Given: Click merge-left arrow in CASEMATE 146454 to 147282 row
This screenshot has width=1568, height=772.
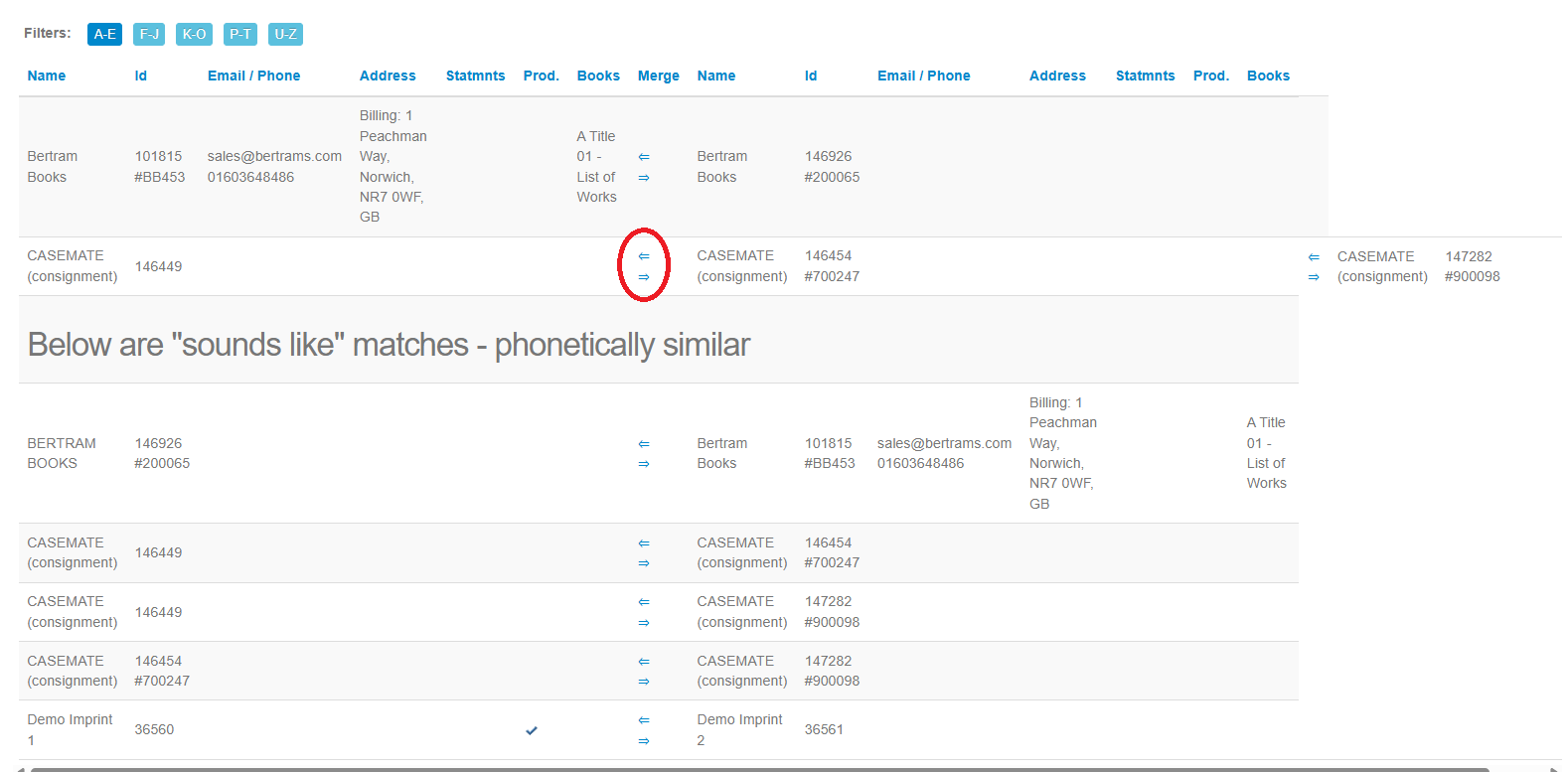Looking at the screenshot, I should coord(644,662).
